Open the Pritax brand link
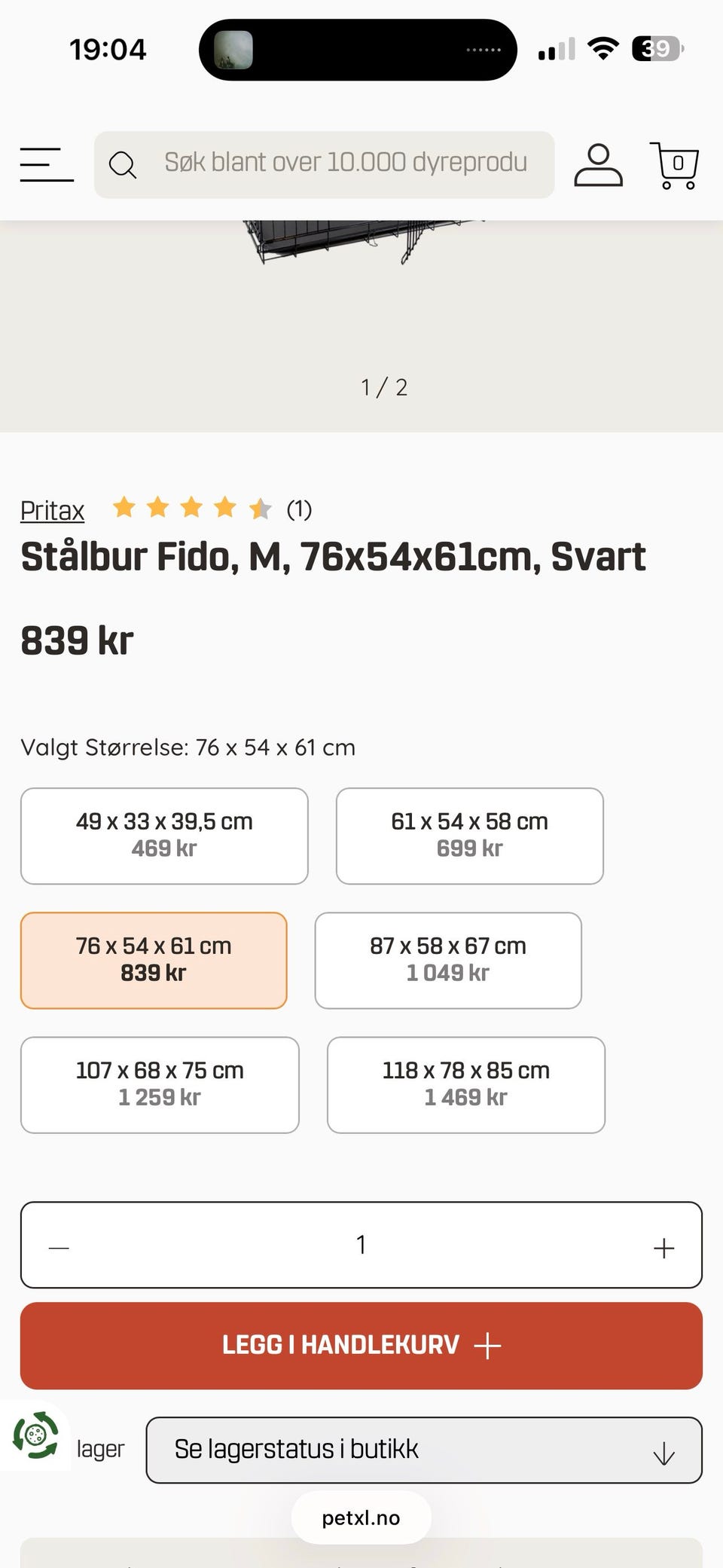 (x=52, y=511)
